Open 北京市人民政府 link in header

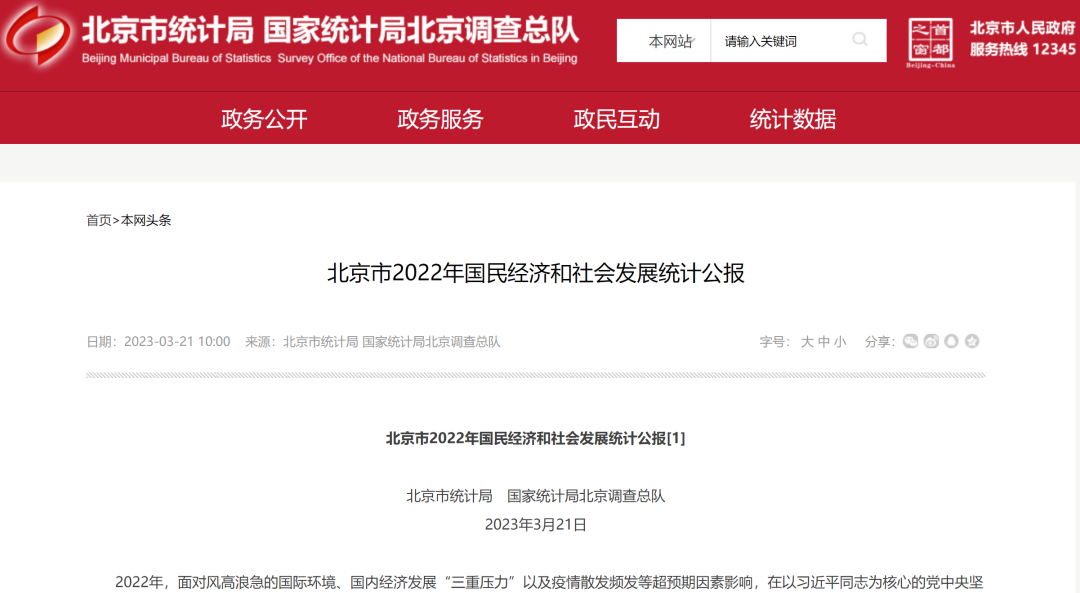point(1022,28)
